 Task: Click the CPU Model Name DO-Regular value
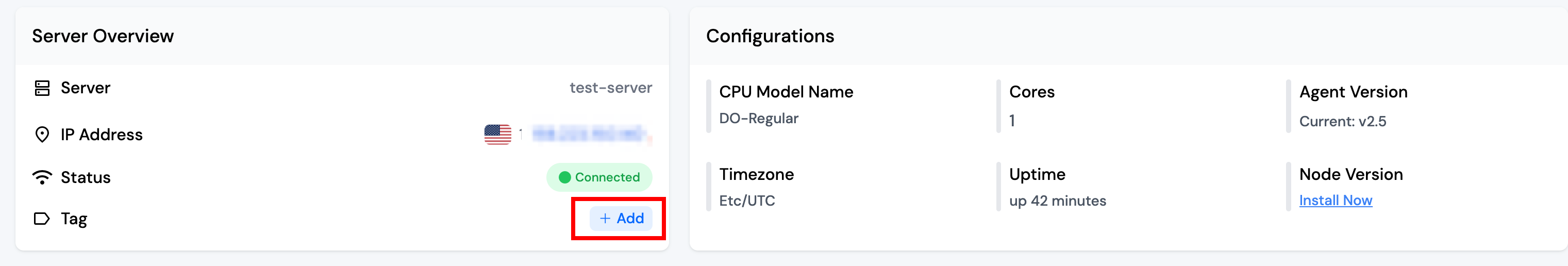(758, 119)
